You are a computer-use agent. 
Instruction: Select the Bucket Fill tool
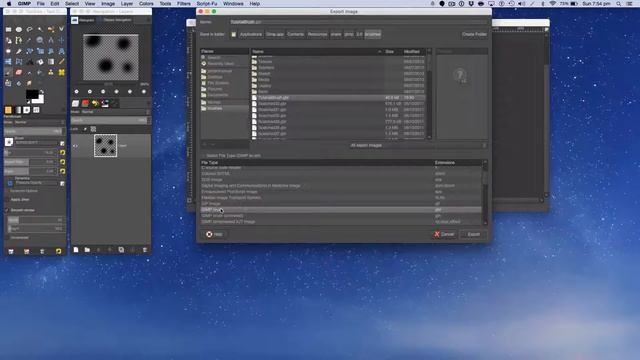pos(40,62)
